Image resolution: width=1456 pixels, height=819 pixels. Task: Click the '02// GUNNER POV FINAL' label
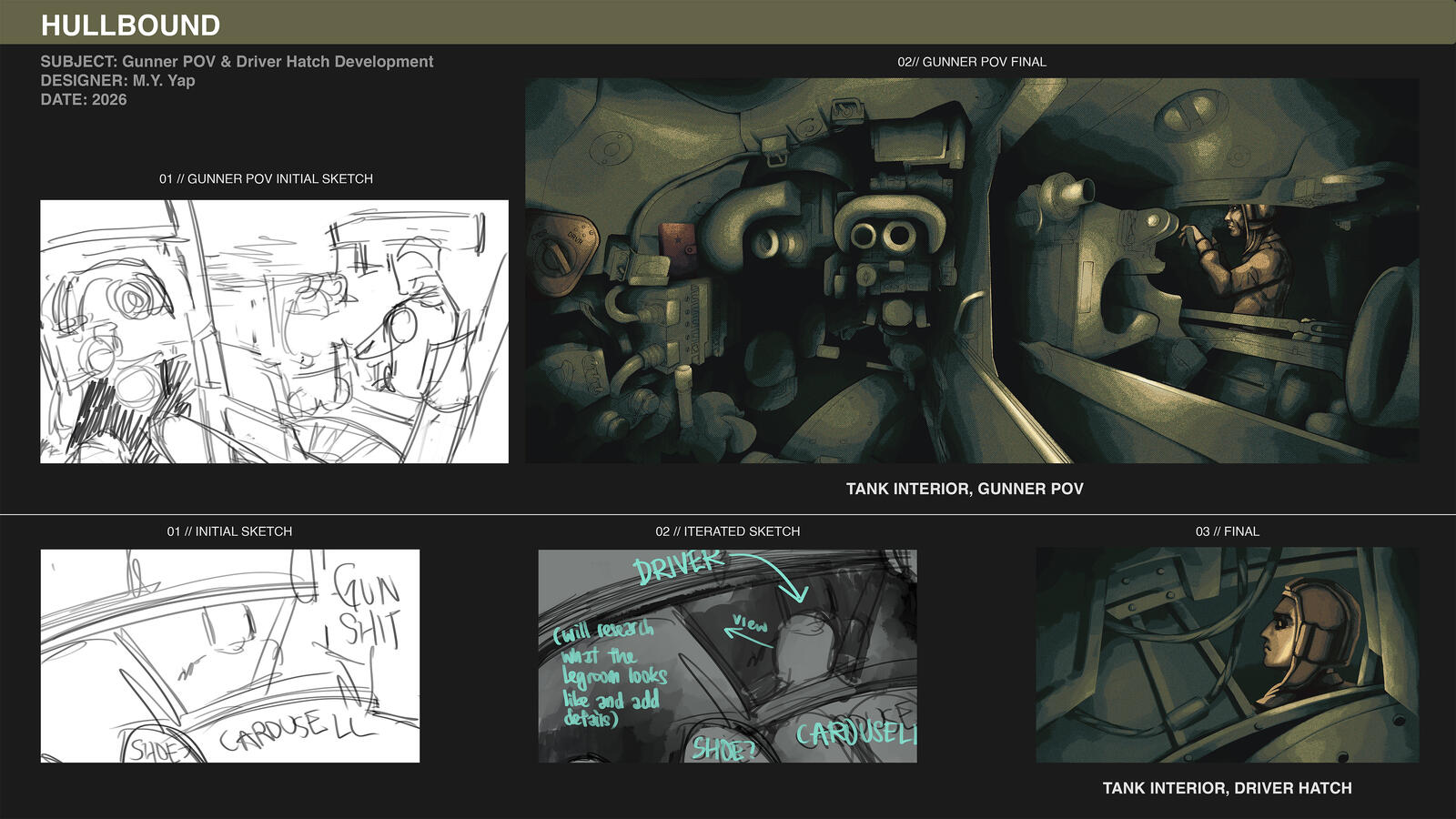(972, 61)
